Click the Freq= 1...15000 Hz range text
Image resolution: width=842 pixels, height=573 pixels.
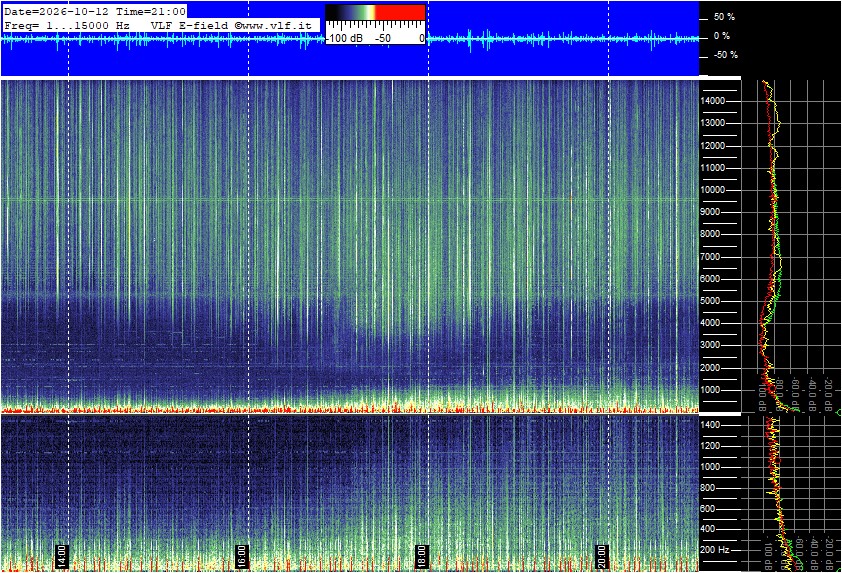(67, 25)
